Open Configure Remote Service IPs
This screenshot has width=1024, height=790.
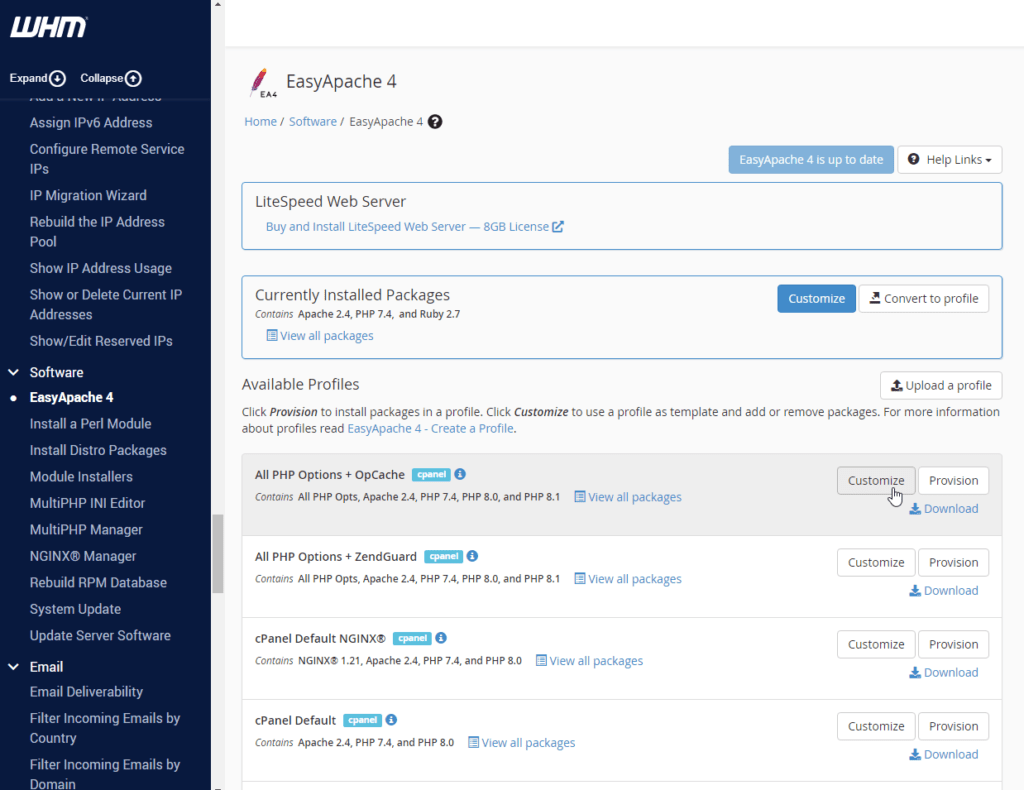coord(107,159)
